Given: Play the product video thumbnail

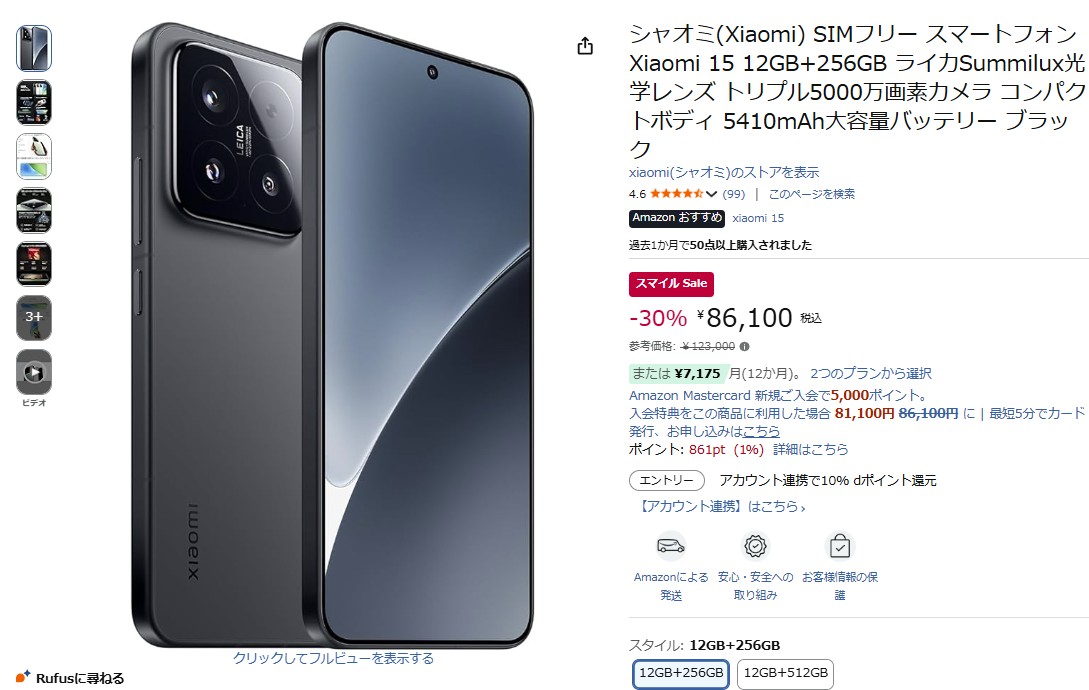Looking at the screenshot, I should click(34, 372).
